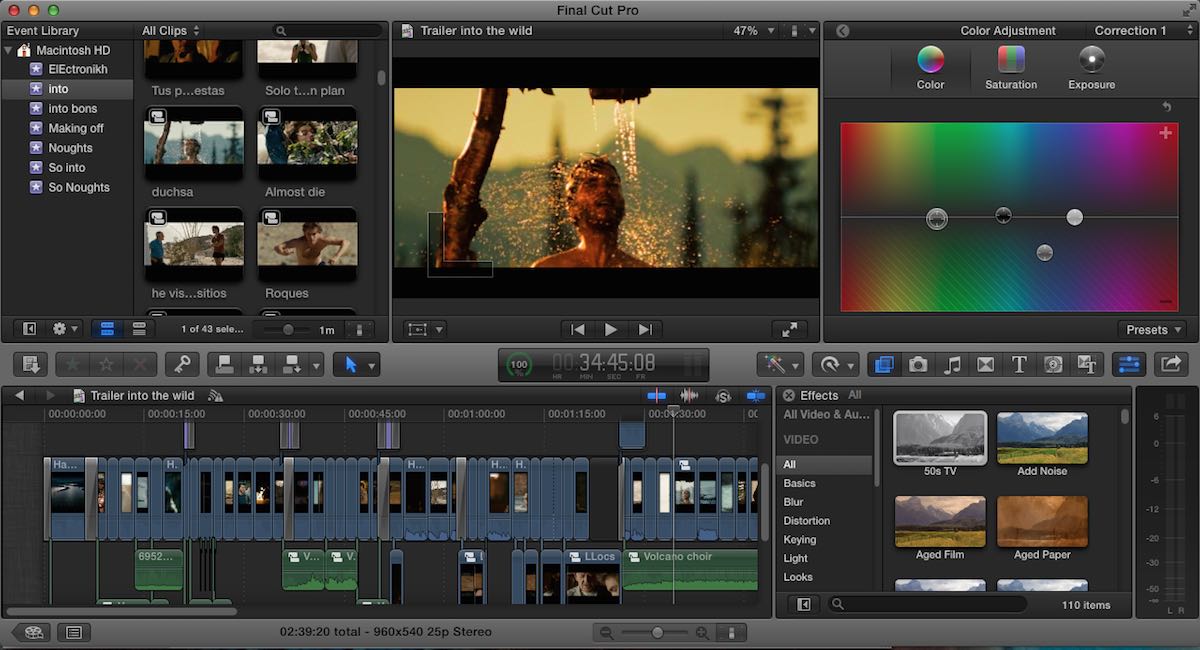Open the Titles browser
1200x650 pixels.
(1019, 365)
